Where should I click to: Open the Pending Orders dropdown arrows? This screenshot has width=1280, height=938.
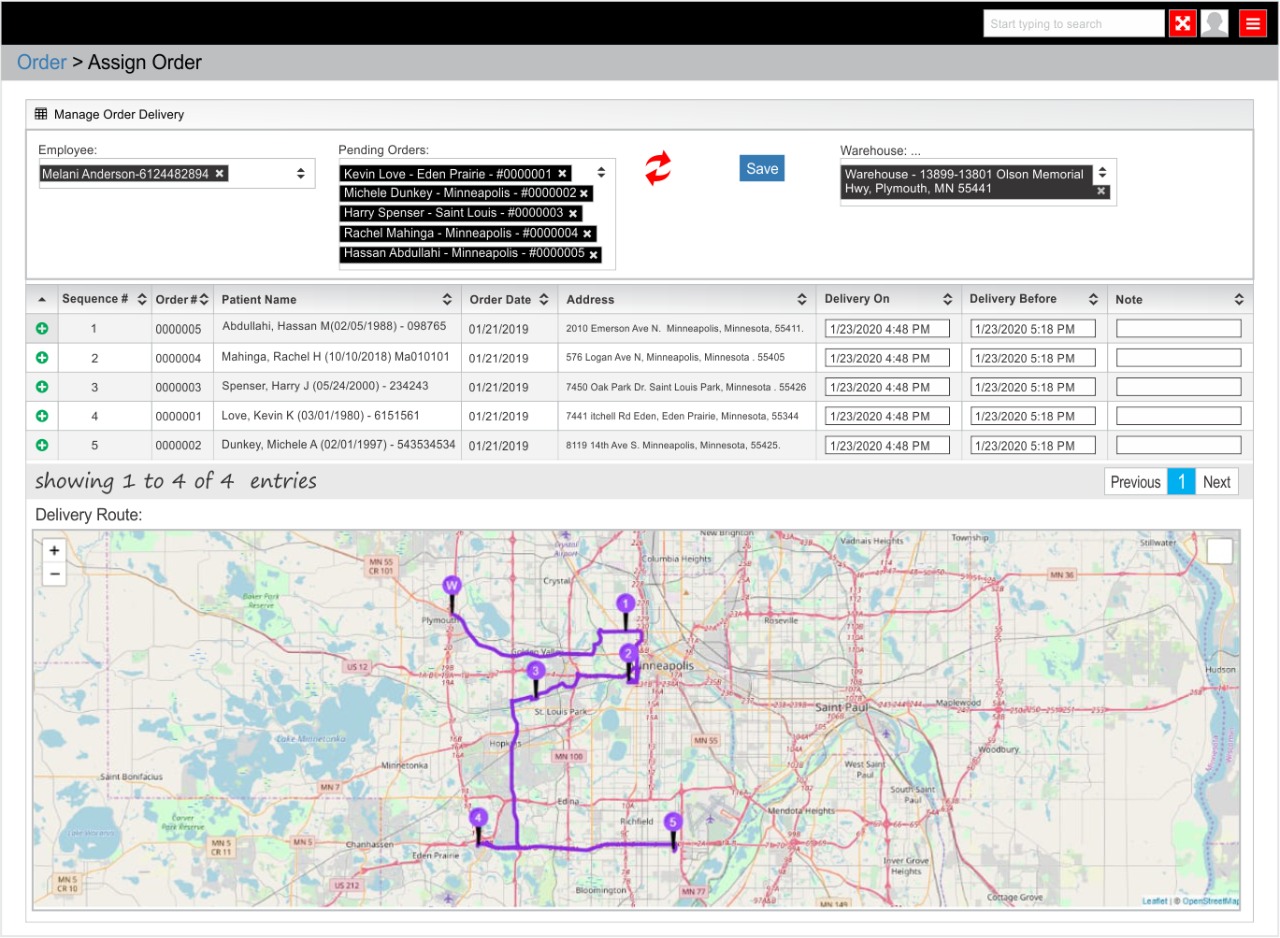point(601,172)
